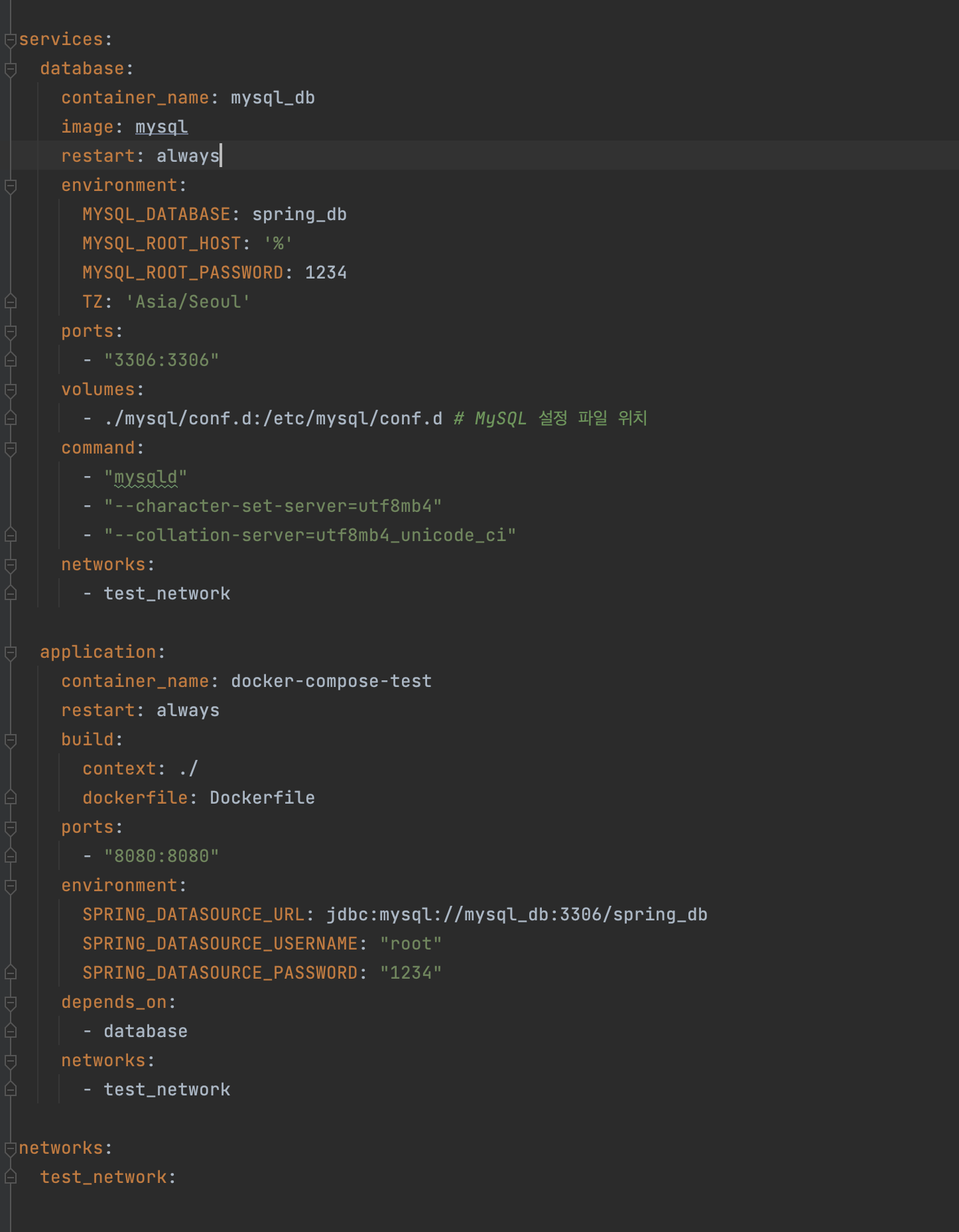
Task: Click the test_network: key at bottom
Action: pos(108,1177)
